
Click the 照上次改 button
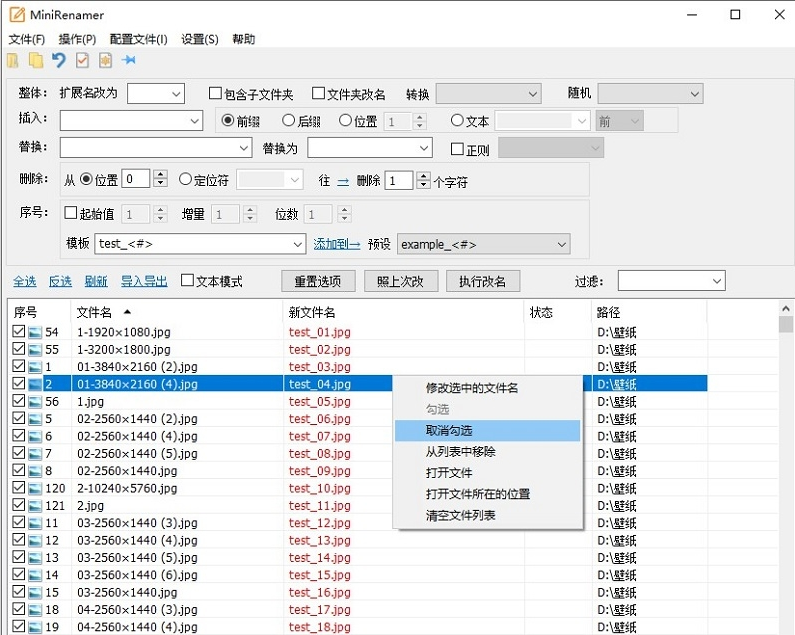(x=401, y=281)
